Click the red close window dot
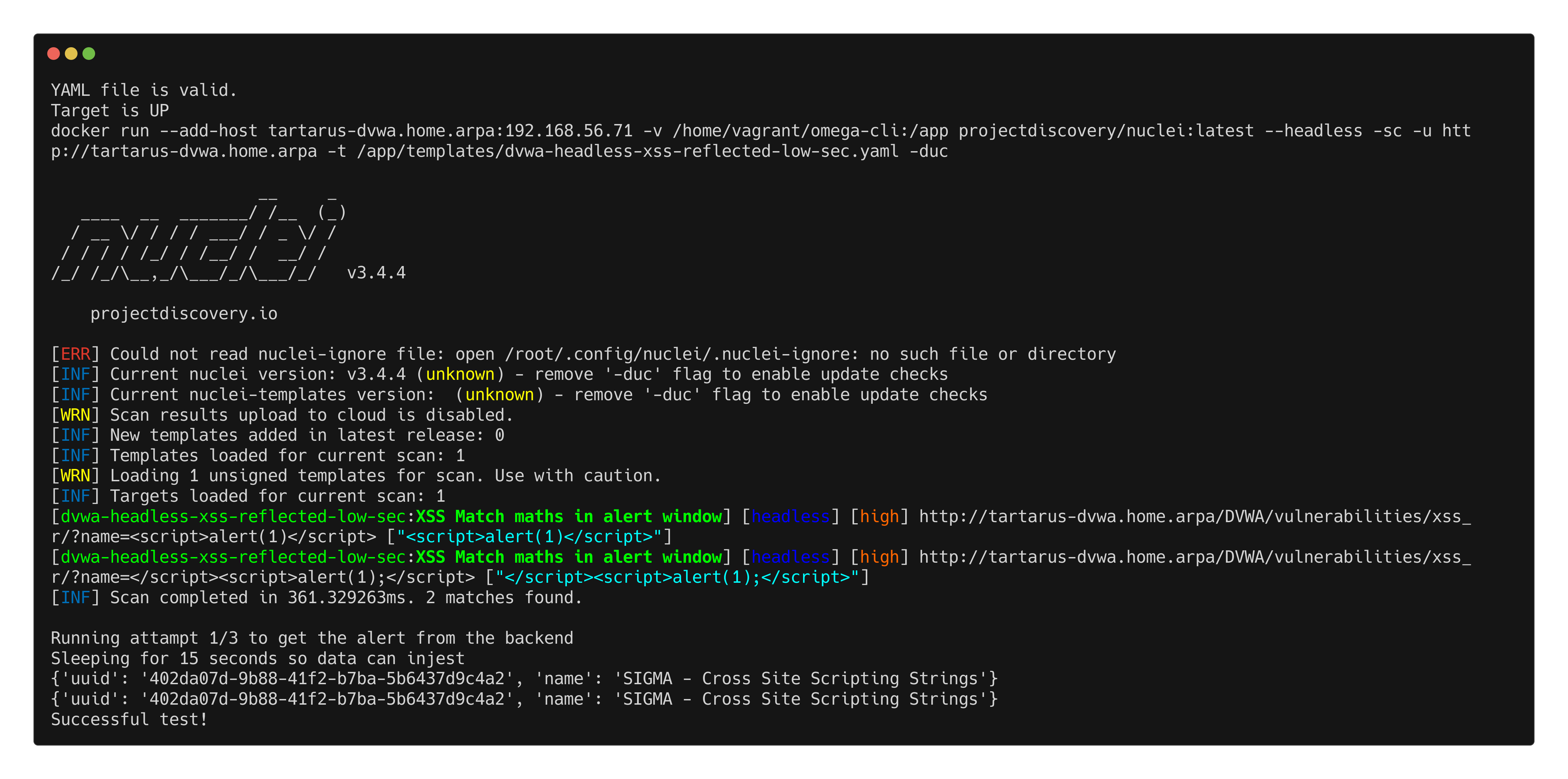 (x=54, y=54)
